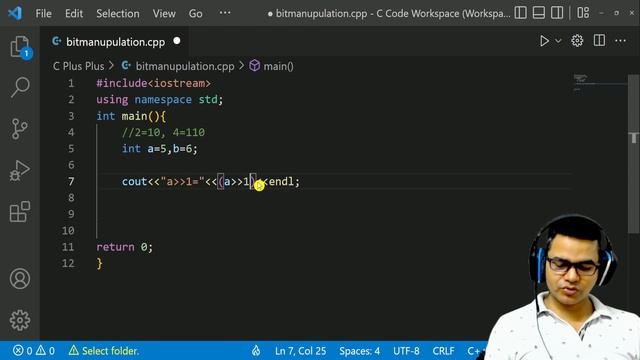Open the Search view icon
Screen dimensions: 640x360
[20, 87]
